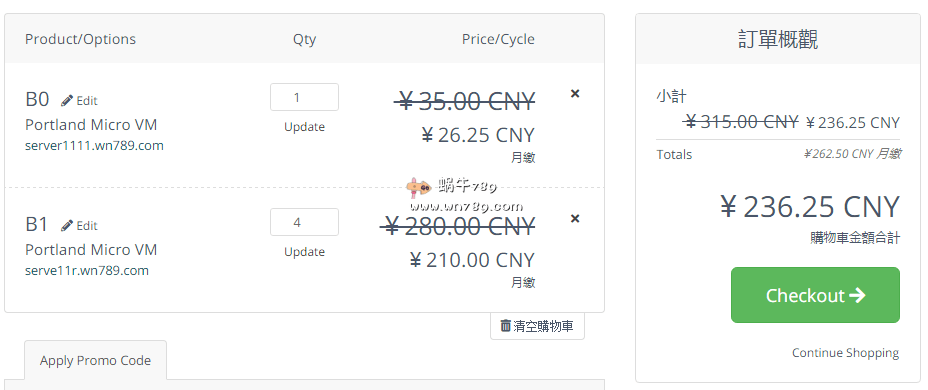This screenshot has width=928, height=390.
Task: Click the arrow icon on the Checkout button
Action: coord(857,295)
